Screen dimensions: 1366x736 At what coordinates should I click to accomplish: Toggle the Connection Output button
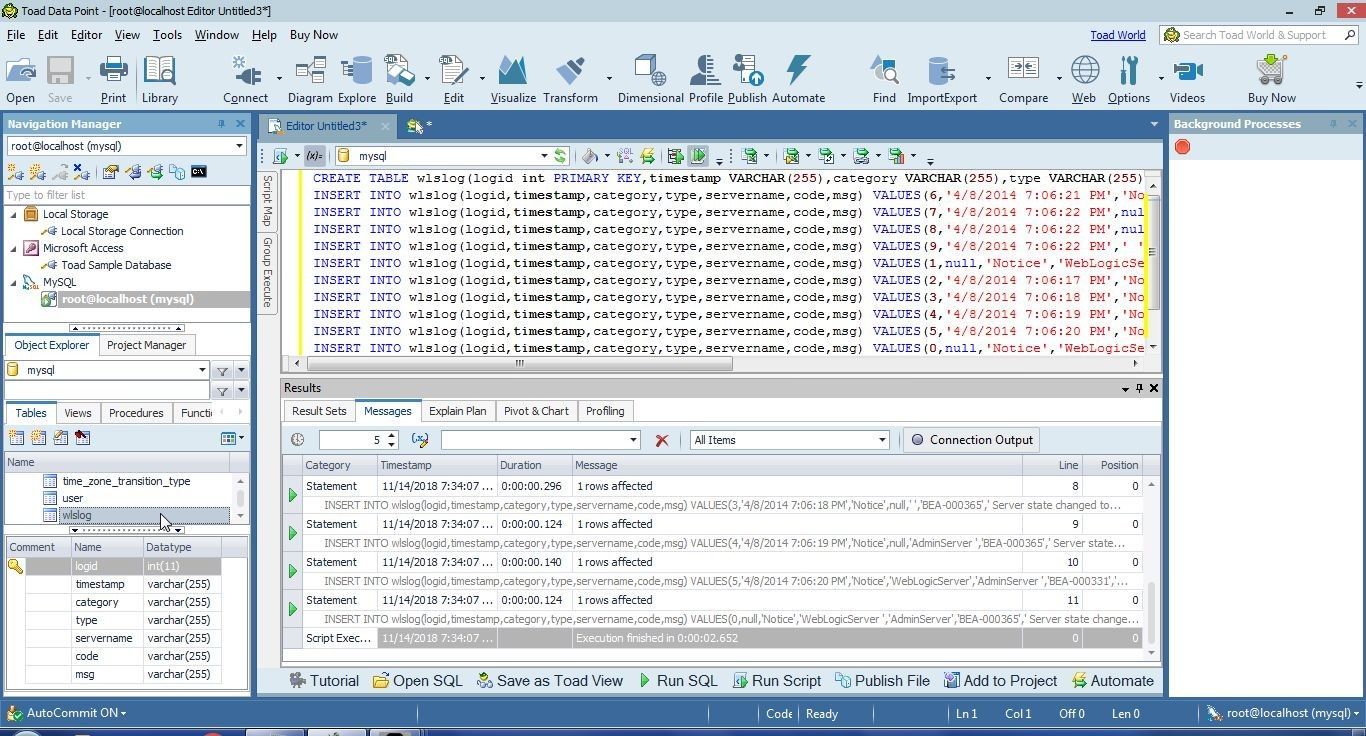click(971, 440)
